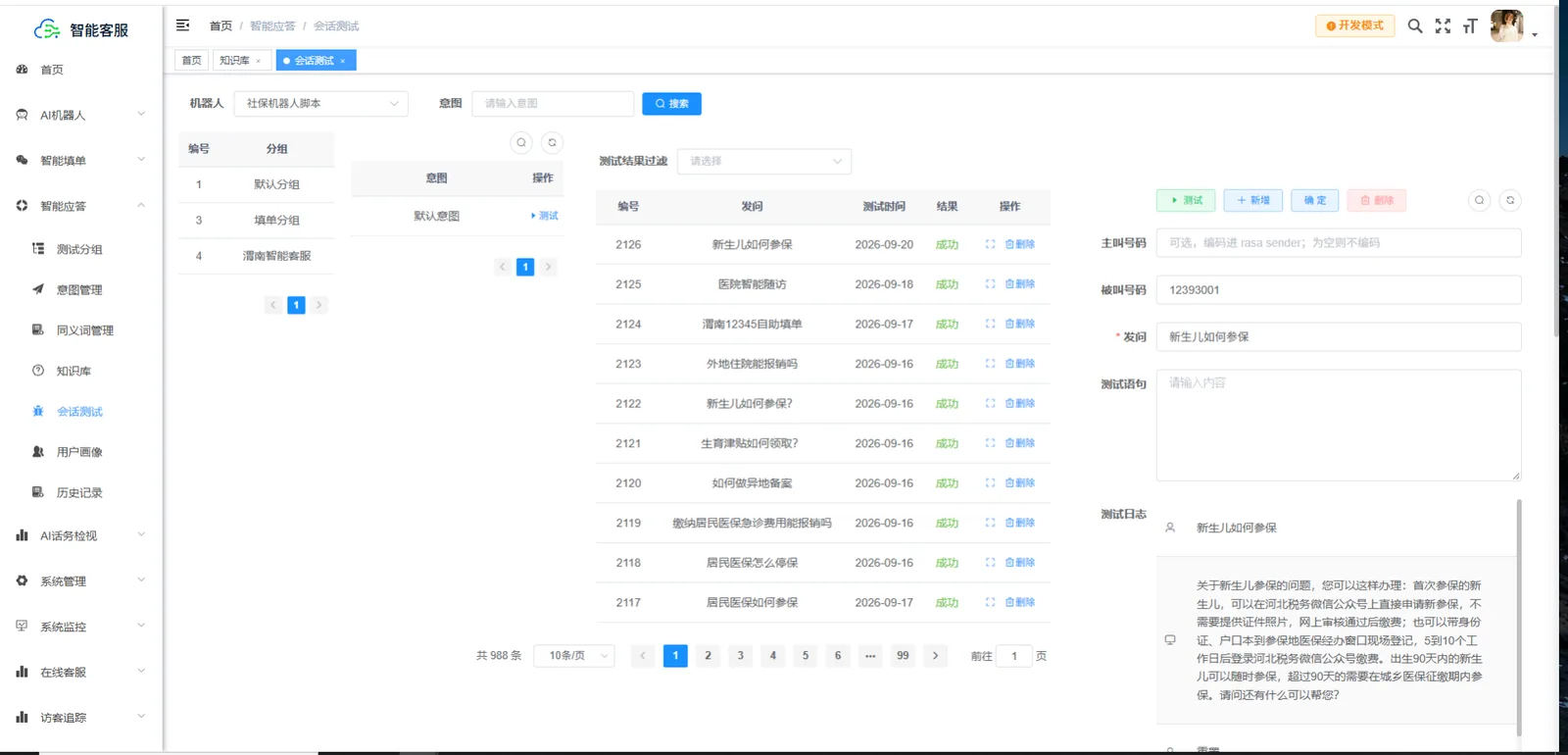
Task: Open 测试分组 menu item
Action: point(81,249)
